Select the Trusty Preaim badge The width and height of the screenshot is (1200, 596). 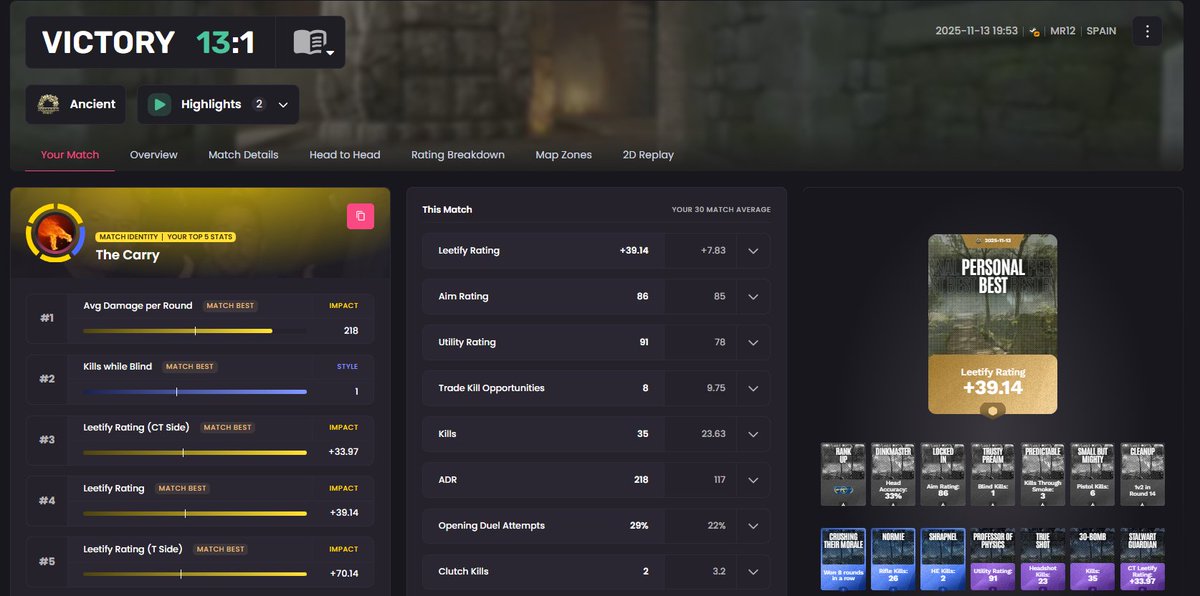point(992,474)
